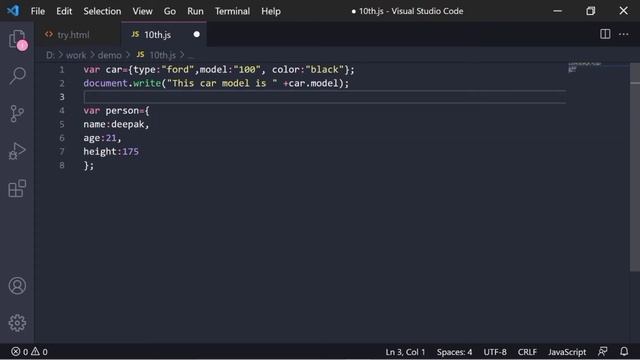The width and height of the screenshot is (640, 360).
Task: Open the notifications bell
Action: (x=624, y=351)
